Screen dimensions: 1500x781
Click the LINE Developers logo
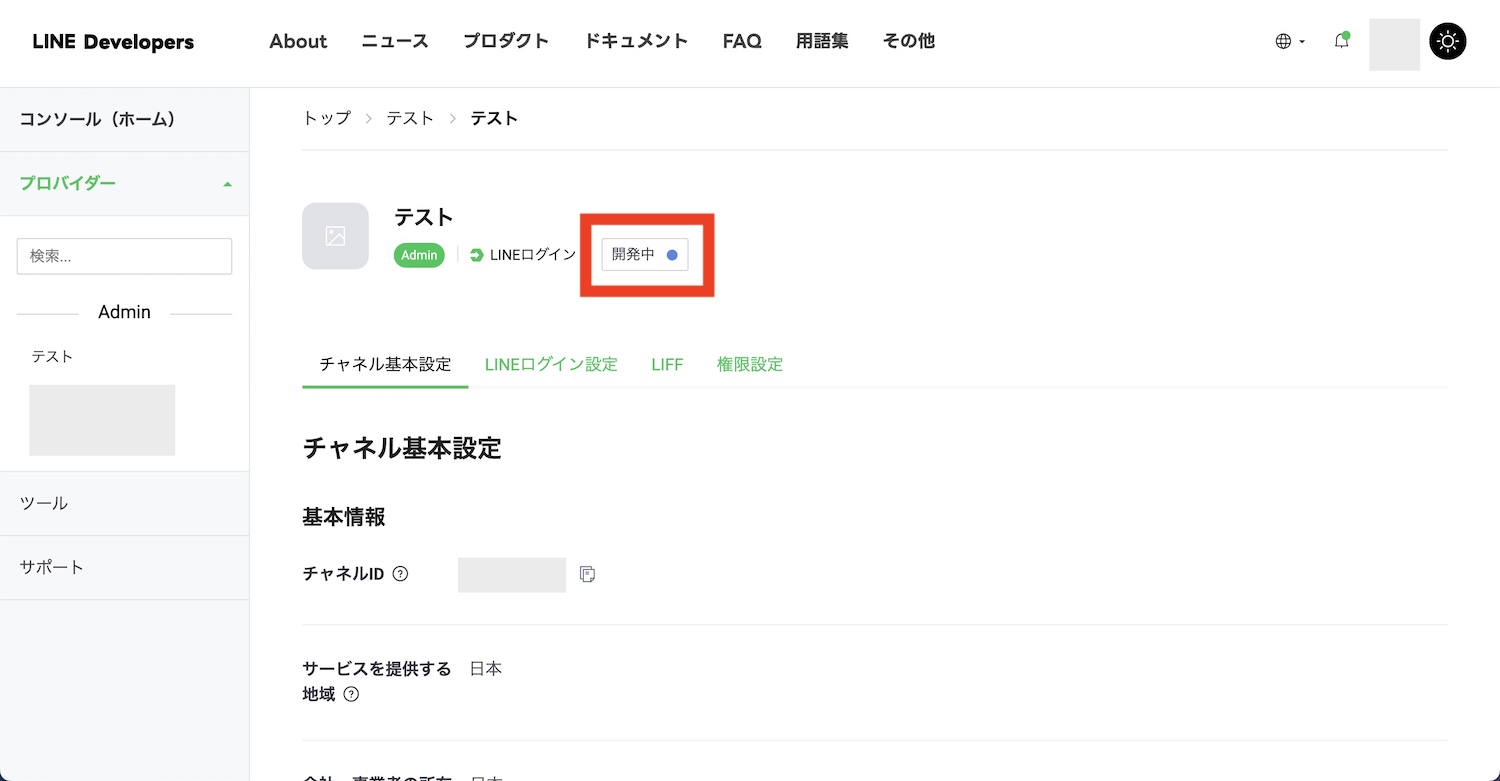[x=113, y=42]
